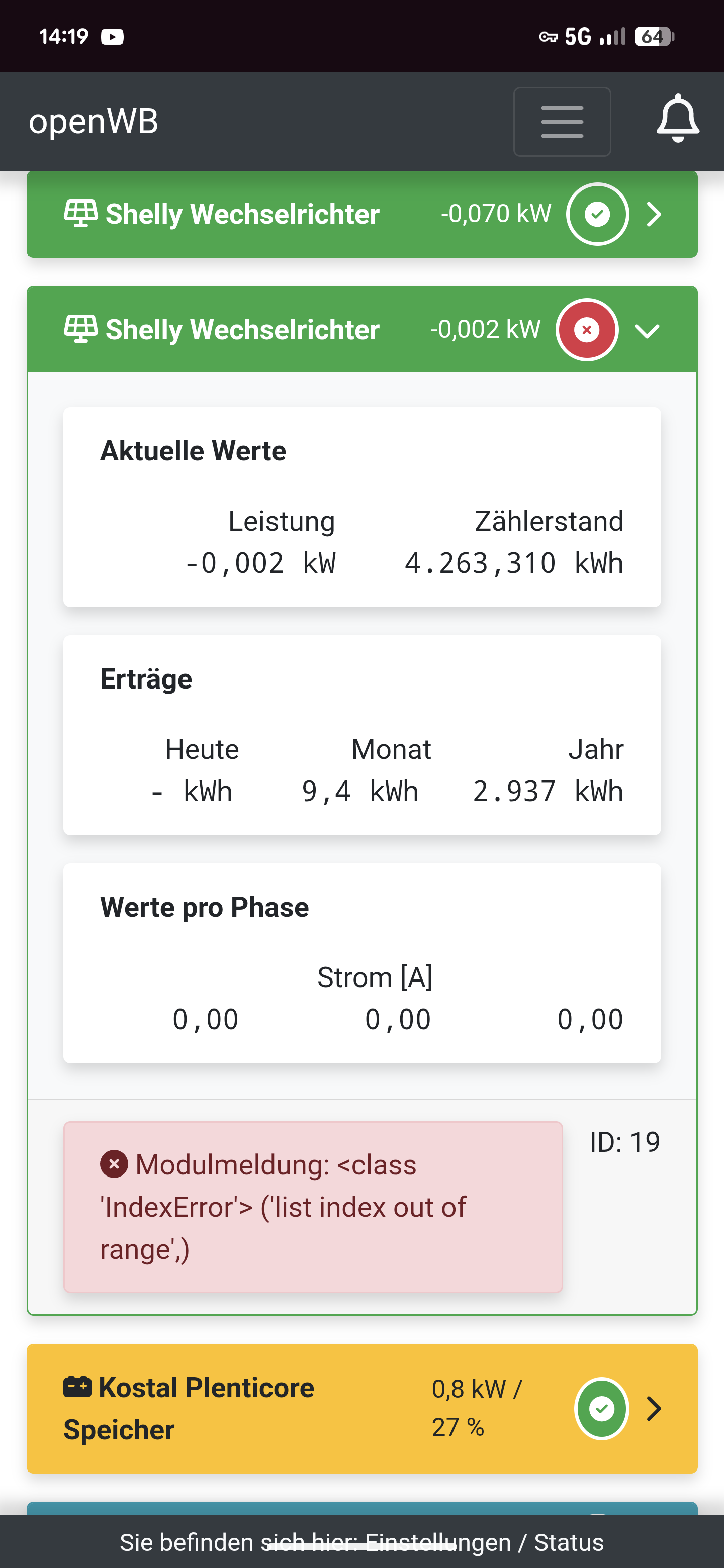Screen dimensions: 724x1568
Task: Collapse the expanded Shelly Wechselrichter card
Action: pos(647,331)
